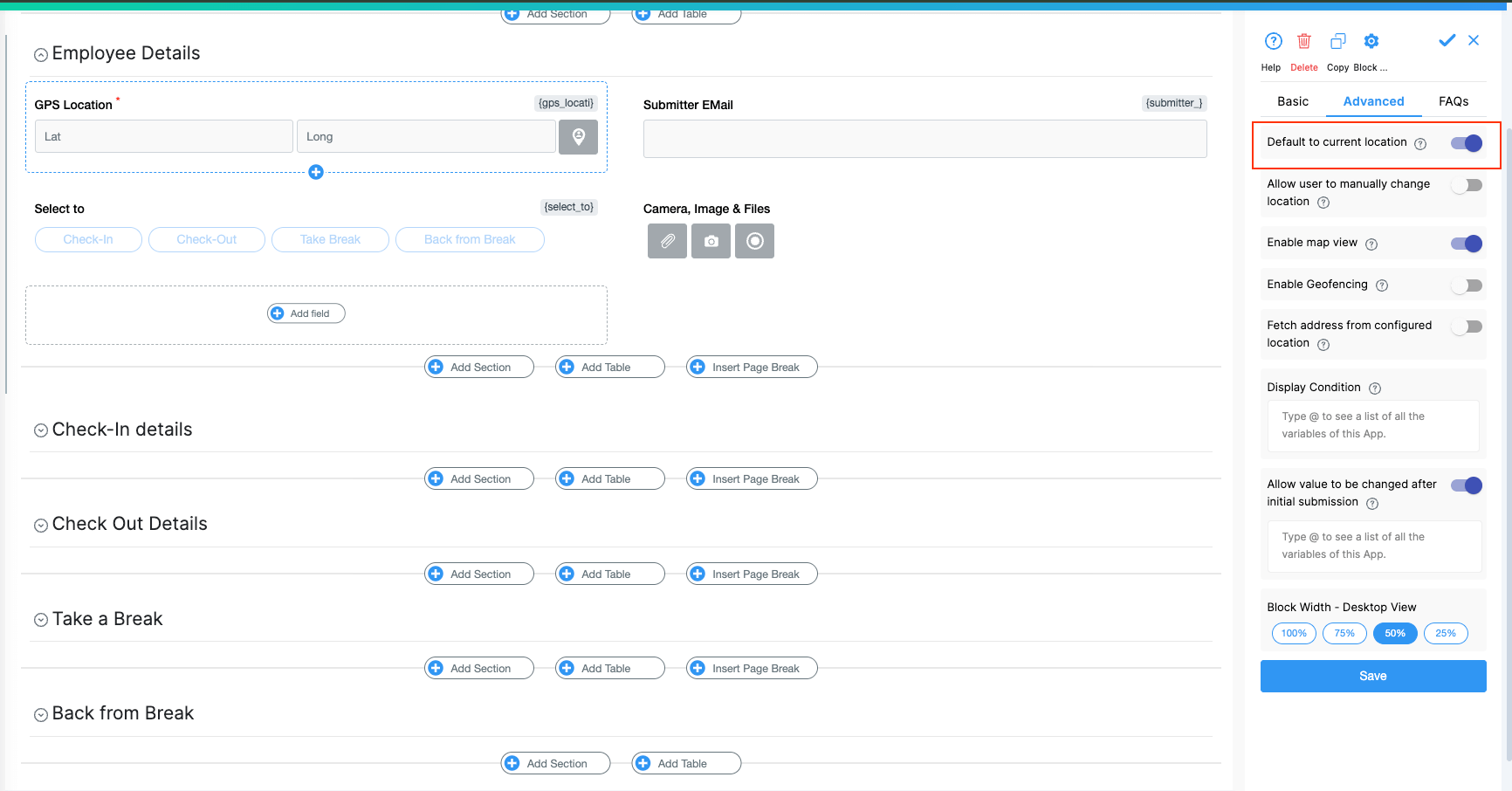Select the camera capture icon

coord(711,240)
